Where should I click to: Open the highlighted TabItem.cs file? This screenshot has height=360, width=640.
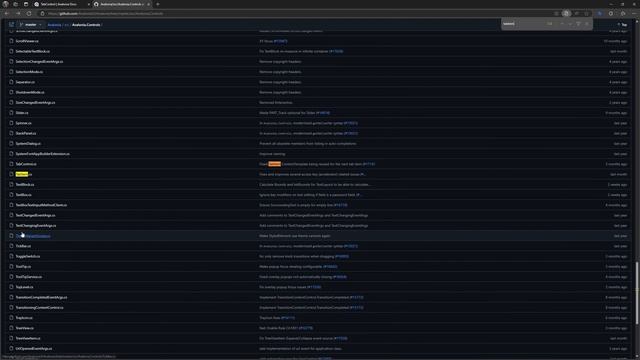[x=23, y=174]
